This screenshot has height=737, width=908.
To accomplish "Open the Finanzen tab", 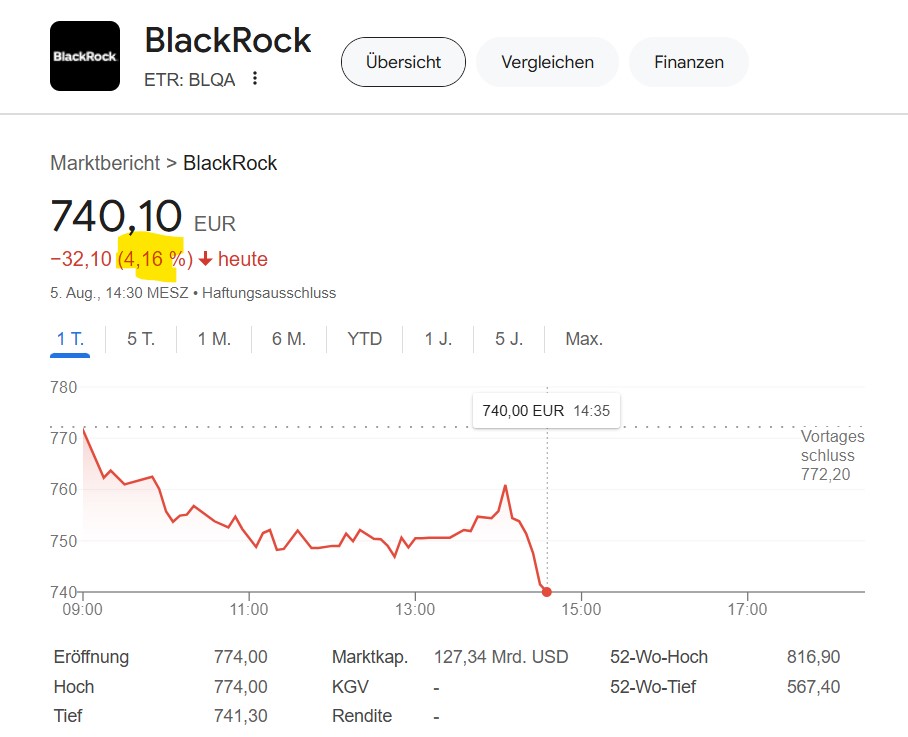I will click(689, 62).
